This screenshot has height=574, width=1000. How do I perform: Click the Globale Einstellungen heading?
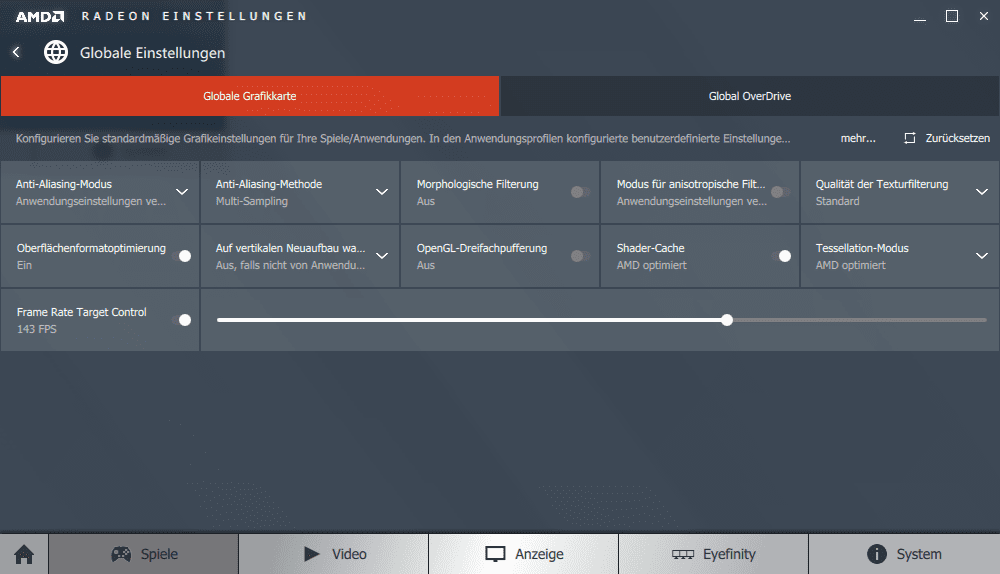click(x=152, y=53)
